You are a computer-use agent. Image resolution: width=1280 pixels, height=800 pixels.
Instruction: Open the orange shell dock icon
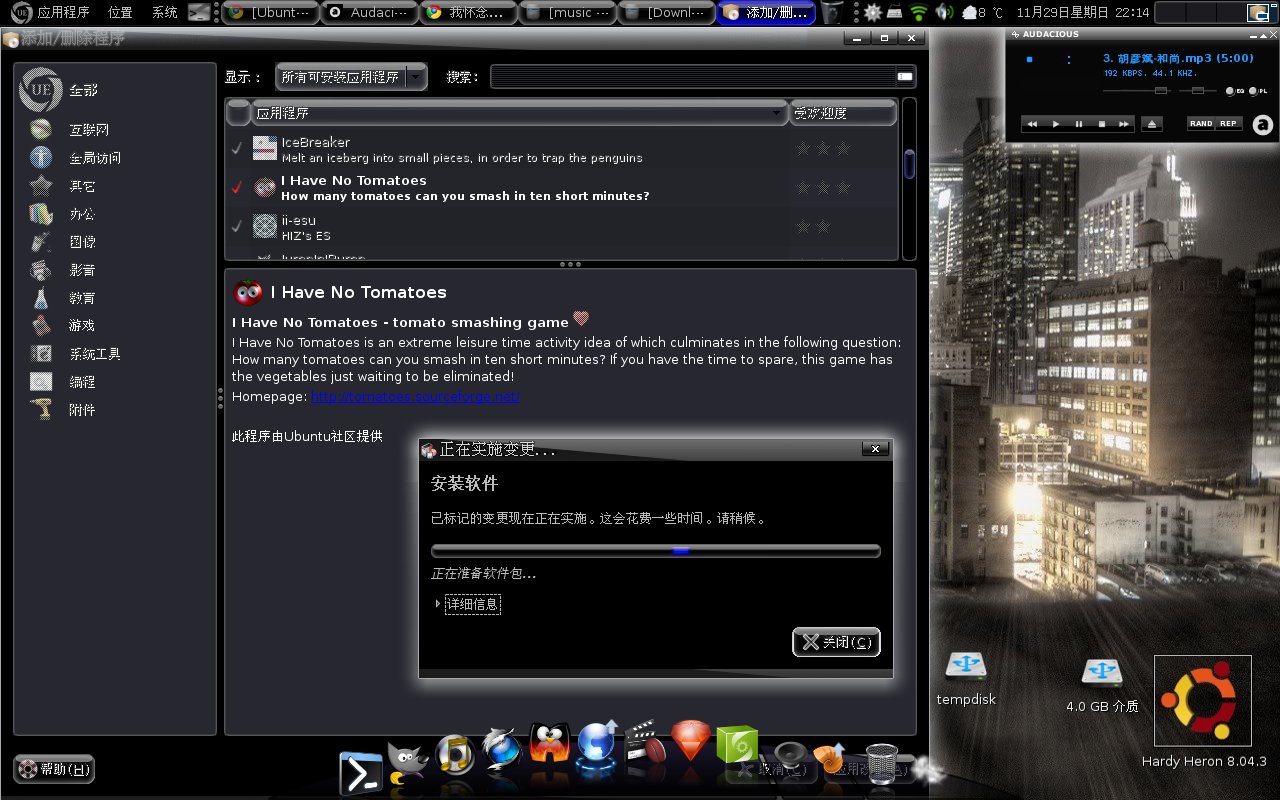coord(830,760)
